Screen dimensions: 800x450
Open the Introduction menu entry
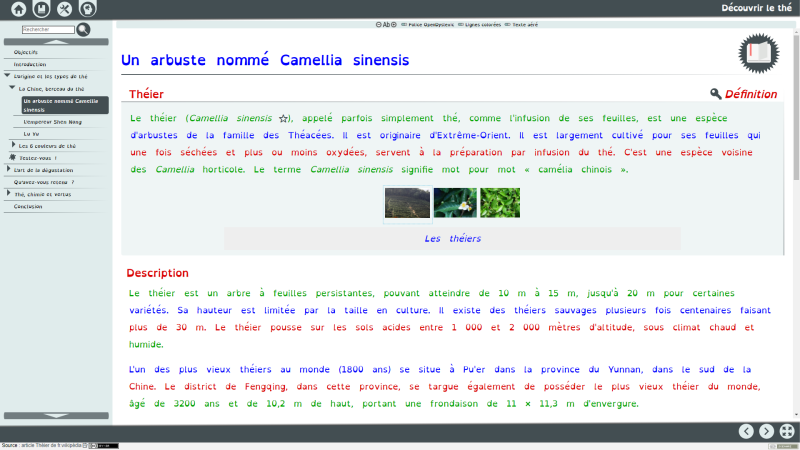tap(30, 64)
